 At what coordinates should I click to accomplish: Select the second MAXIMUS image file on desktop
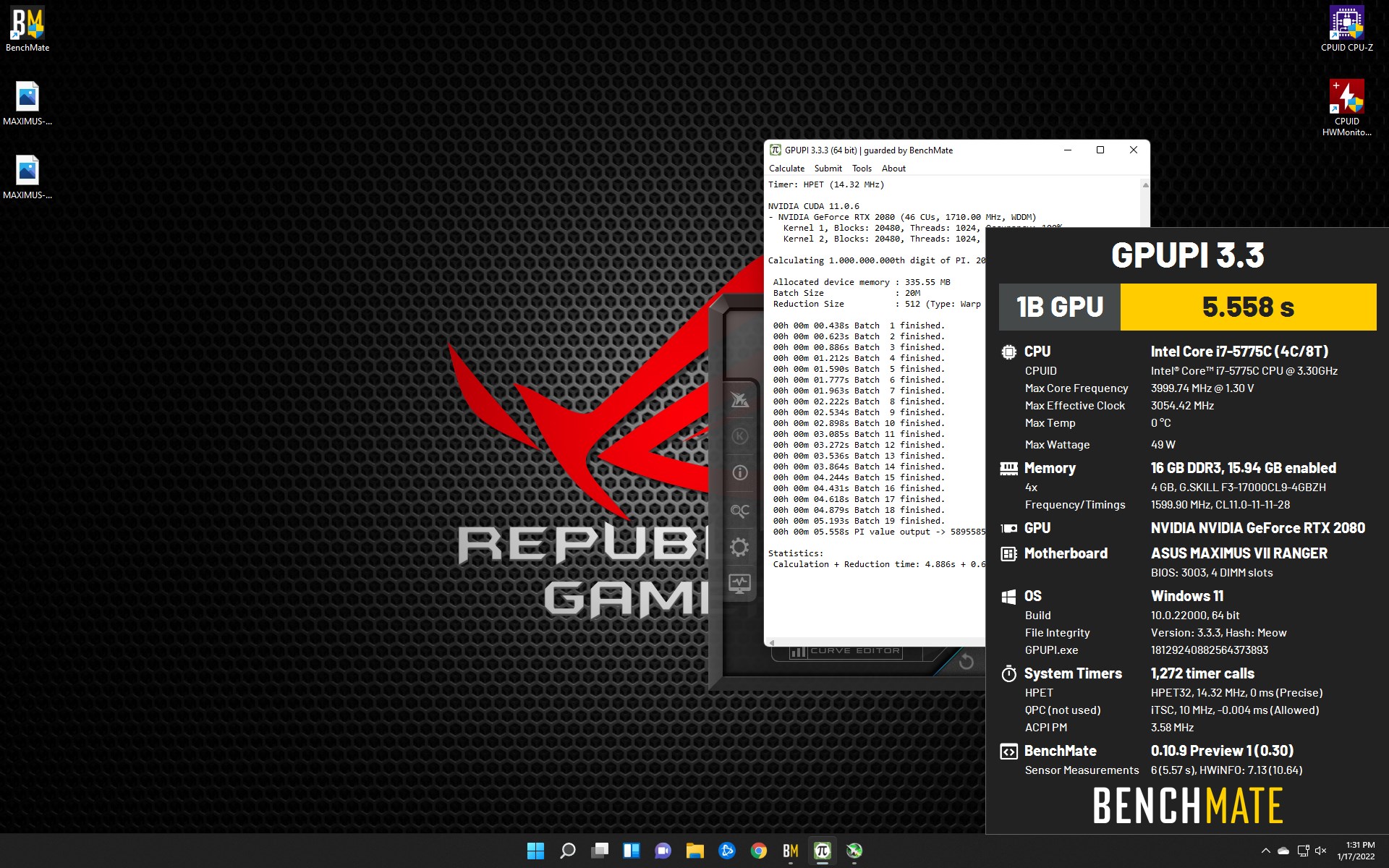coord(27,177)
